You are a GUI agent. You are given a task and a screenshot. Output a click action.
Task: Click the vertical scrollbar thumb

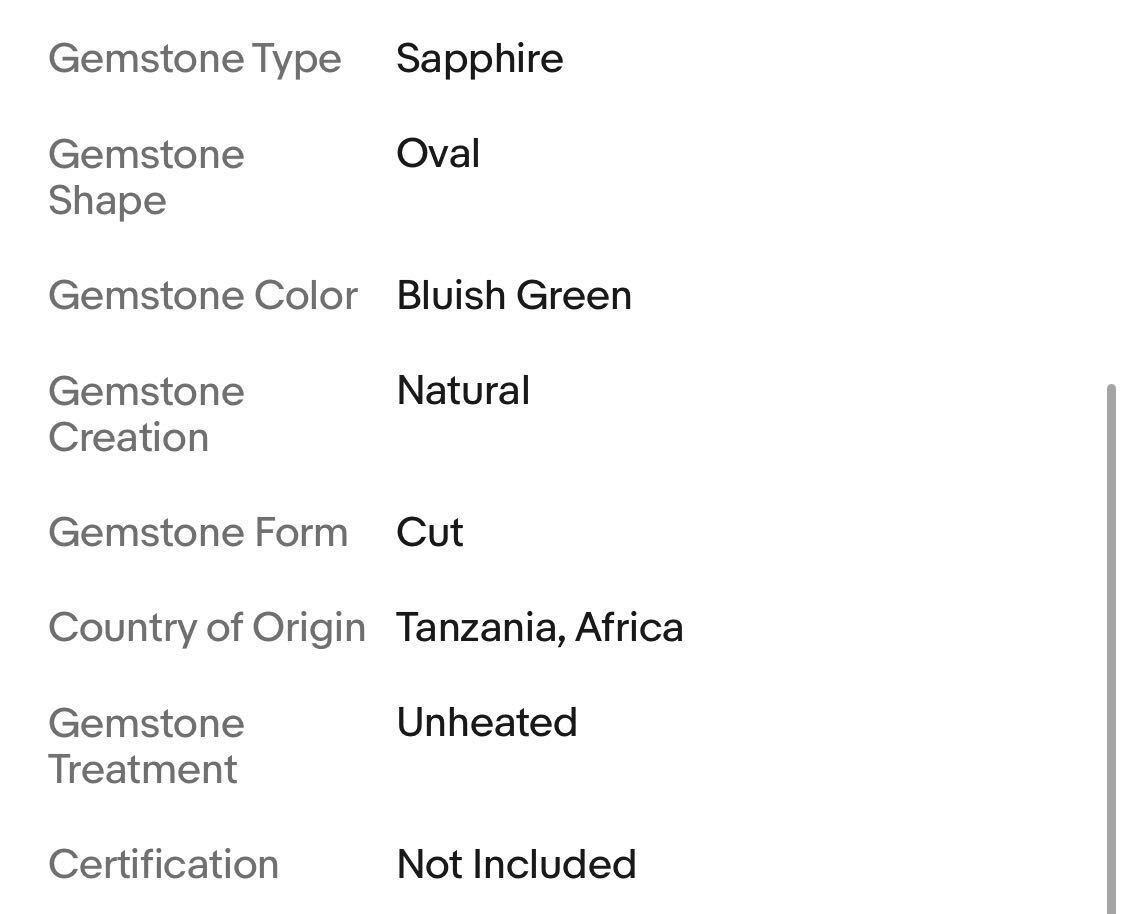pos(1111,650)
